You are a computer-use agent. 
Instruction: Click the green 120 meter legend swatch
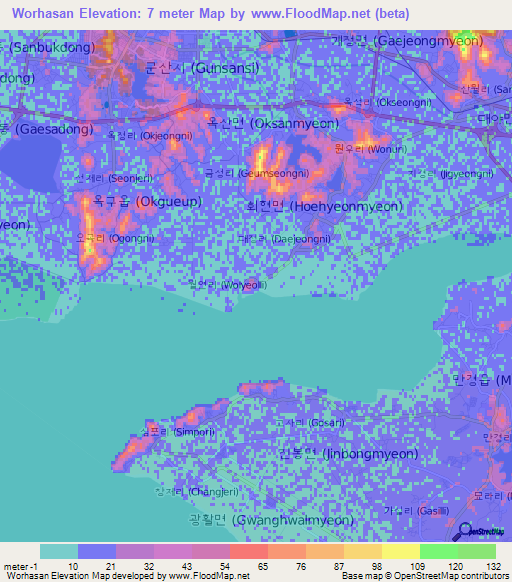coord(477,552)
